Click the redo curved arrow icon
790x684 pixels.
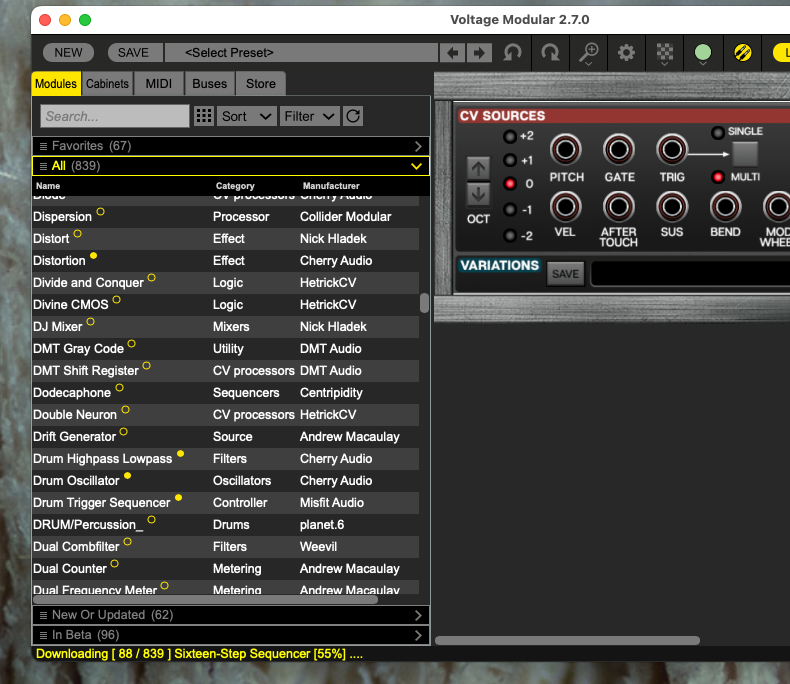click(550, 52)
